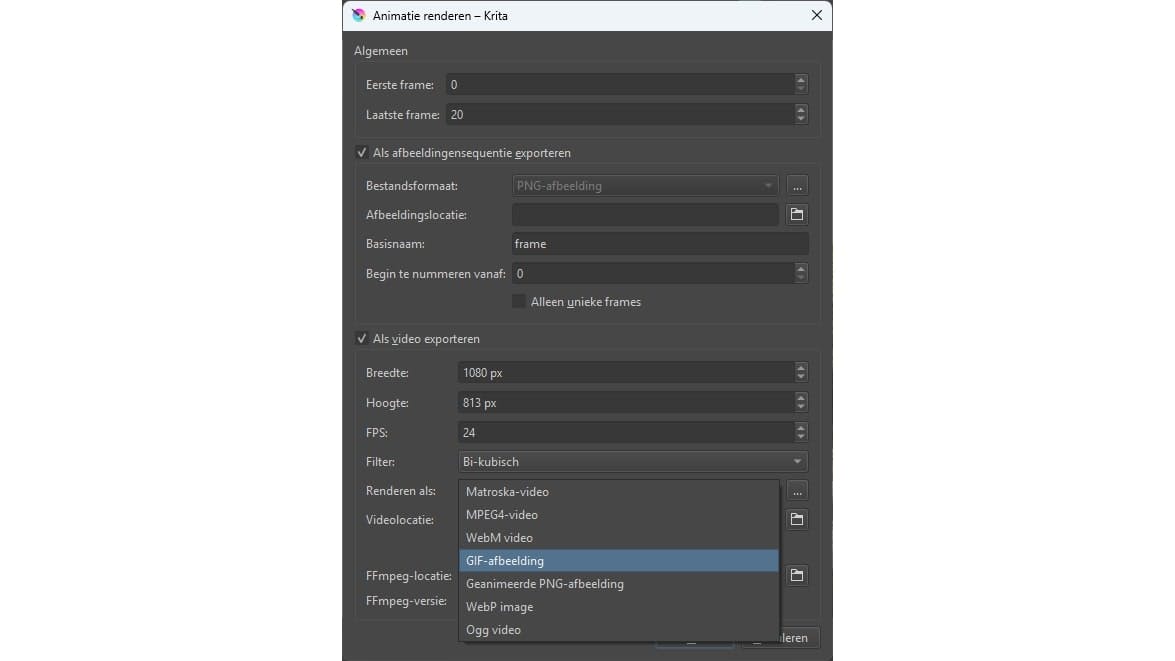Viewport: 1175px width, 661px height.
Task: Open the Filter Bi-kubisch dropdown
Action: (x=632, y=462)
